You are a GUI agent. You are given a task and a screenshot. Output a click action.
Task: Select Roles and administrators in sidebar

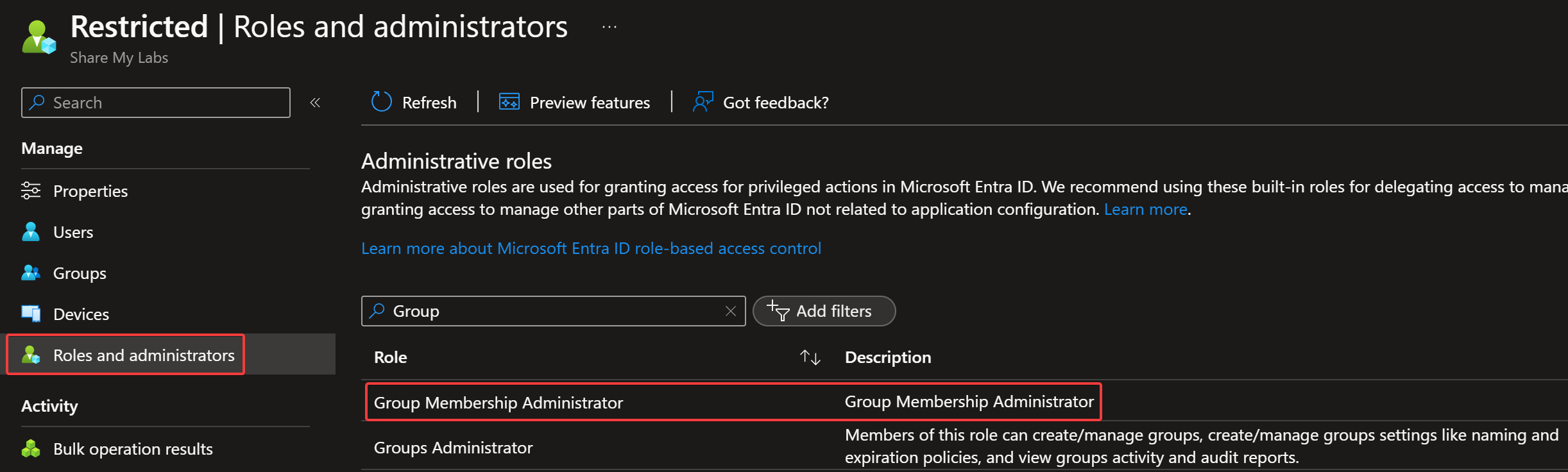click(144, 355)
